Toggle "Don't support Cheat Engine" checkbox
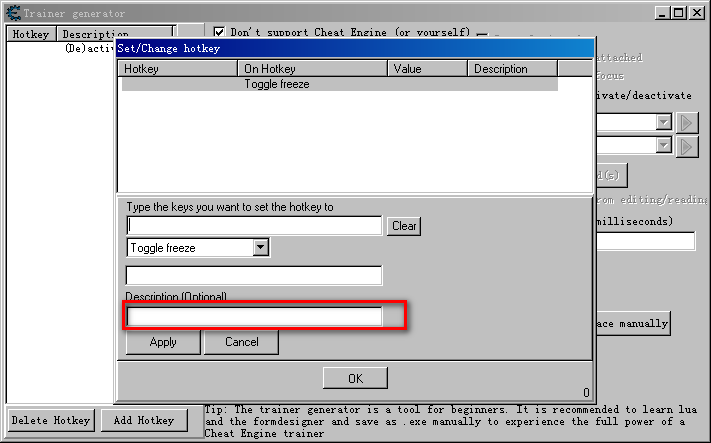Screen dimensions: 711x443 [x=220, y=33]
